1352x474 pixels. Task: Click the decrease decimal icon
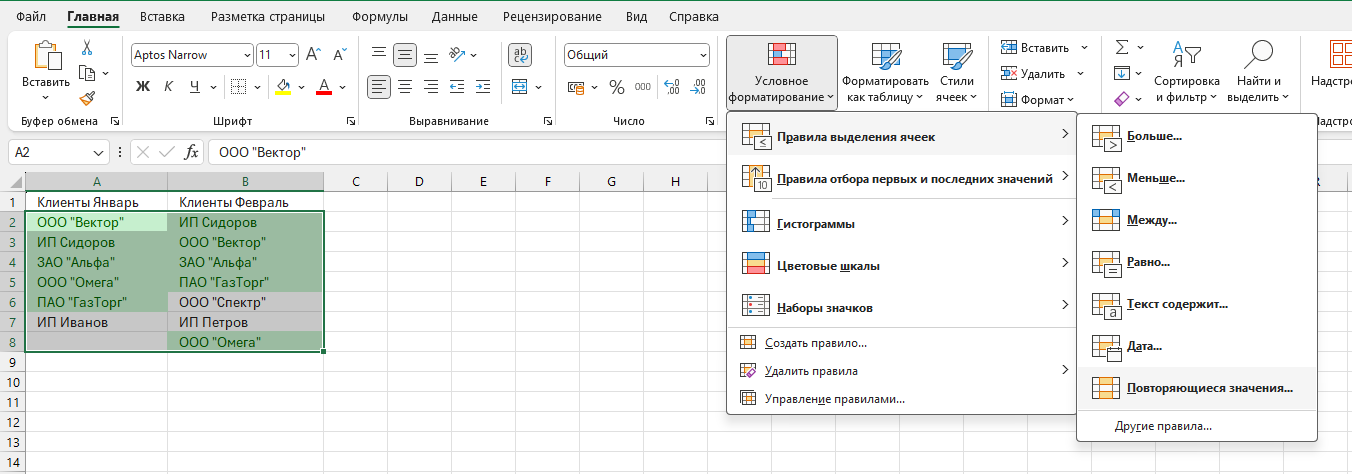(x=698, y=87)
